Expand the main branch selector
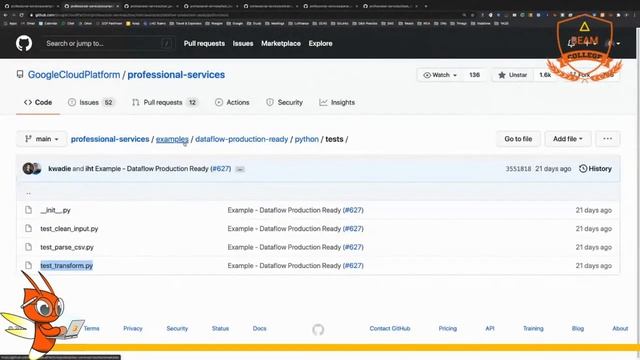The height and width of the screenshot is (360, 640). [42, 139]
